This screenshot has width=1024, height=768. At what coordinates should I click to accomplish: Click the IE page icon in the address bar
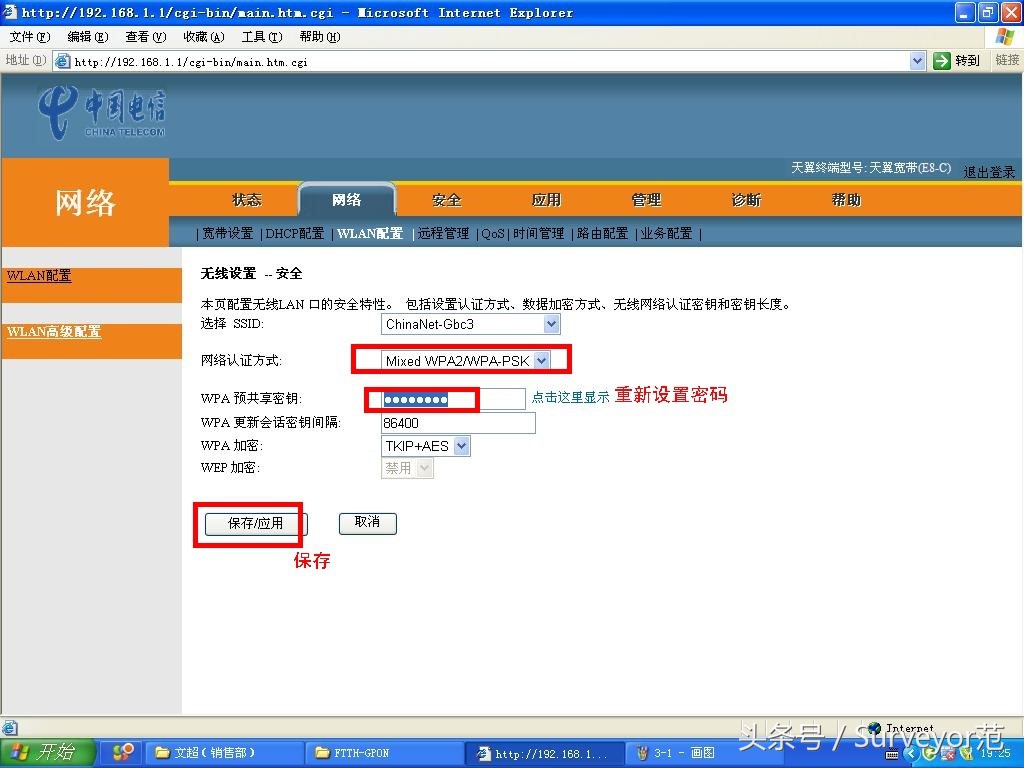point(60,60)
